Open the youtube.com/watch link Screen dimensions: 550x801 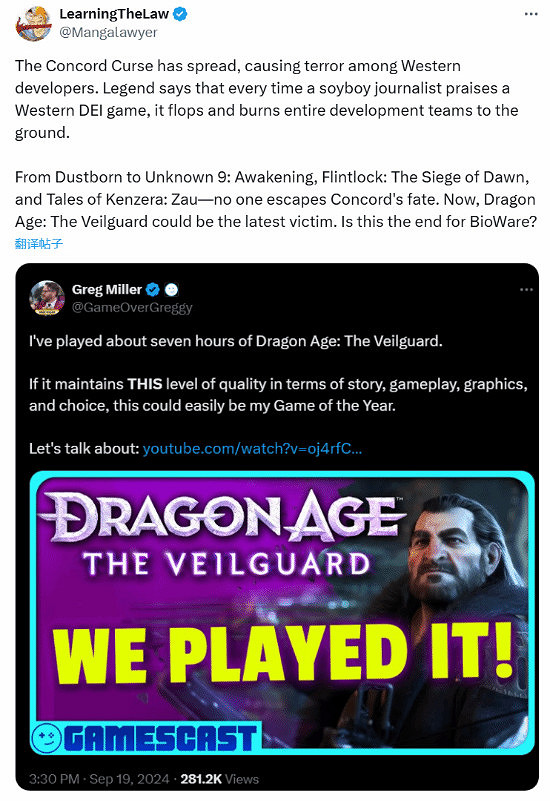coord(252,449)
